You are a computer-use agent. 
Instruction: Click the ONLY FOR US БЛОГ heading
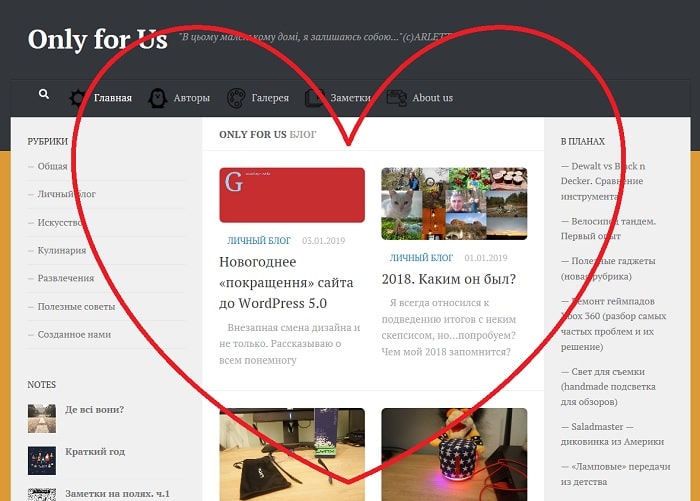pyautogui.click(x=267, y=134)
